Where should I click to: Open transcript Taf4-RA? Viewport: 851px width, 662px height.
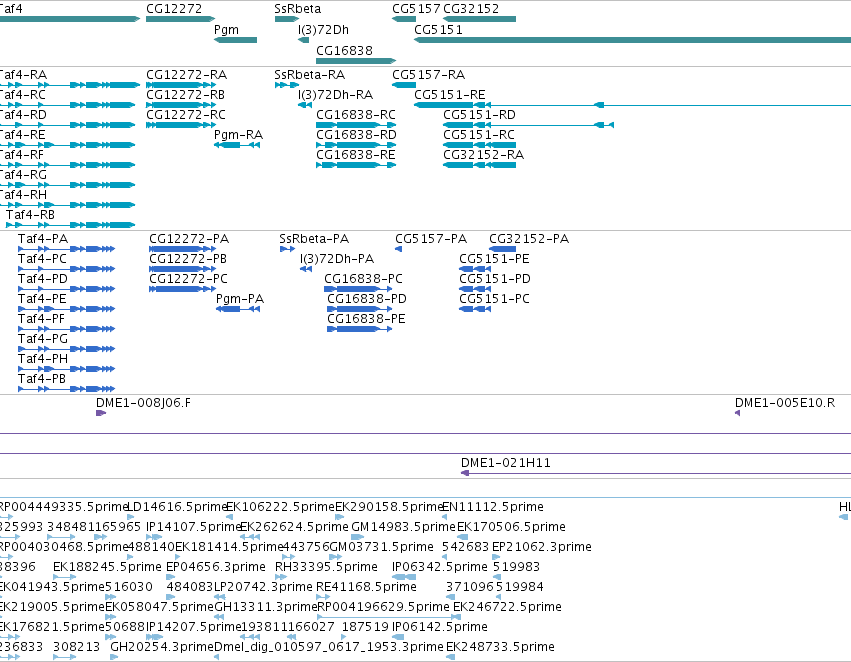pyautogui.click(x=70, y=85)
